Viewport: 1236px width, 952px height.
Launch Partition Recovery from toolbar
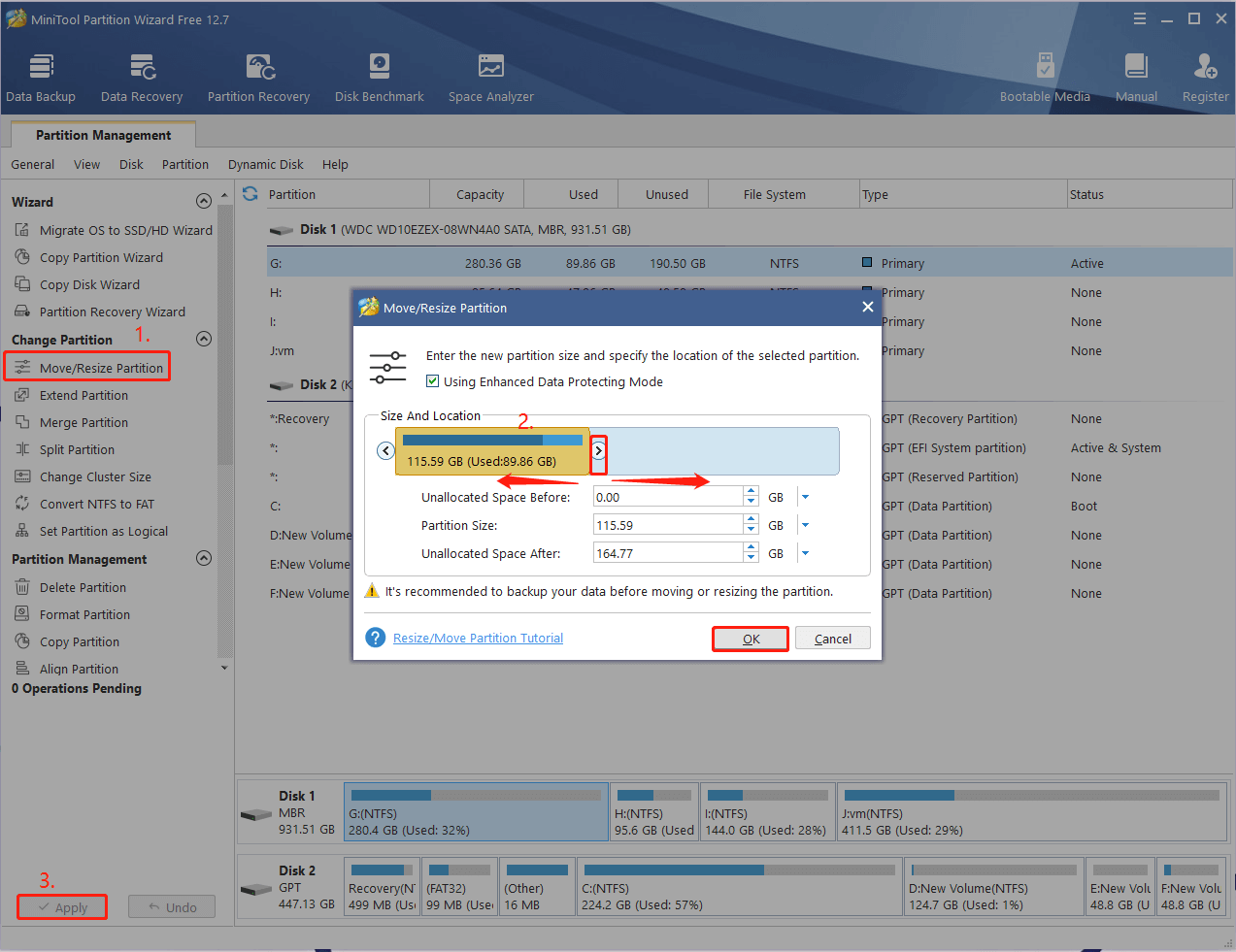pyautogui.click(x=258, y=78)
